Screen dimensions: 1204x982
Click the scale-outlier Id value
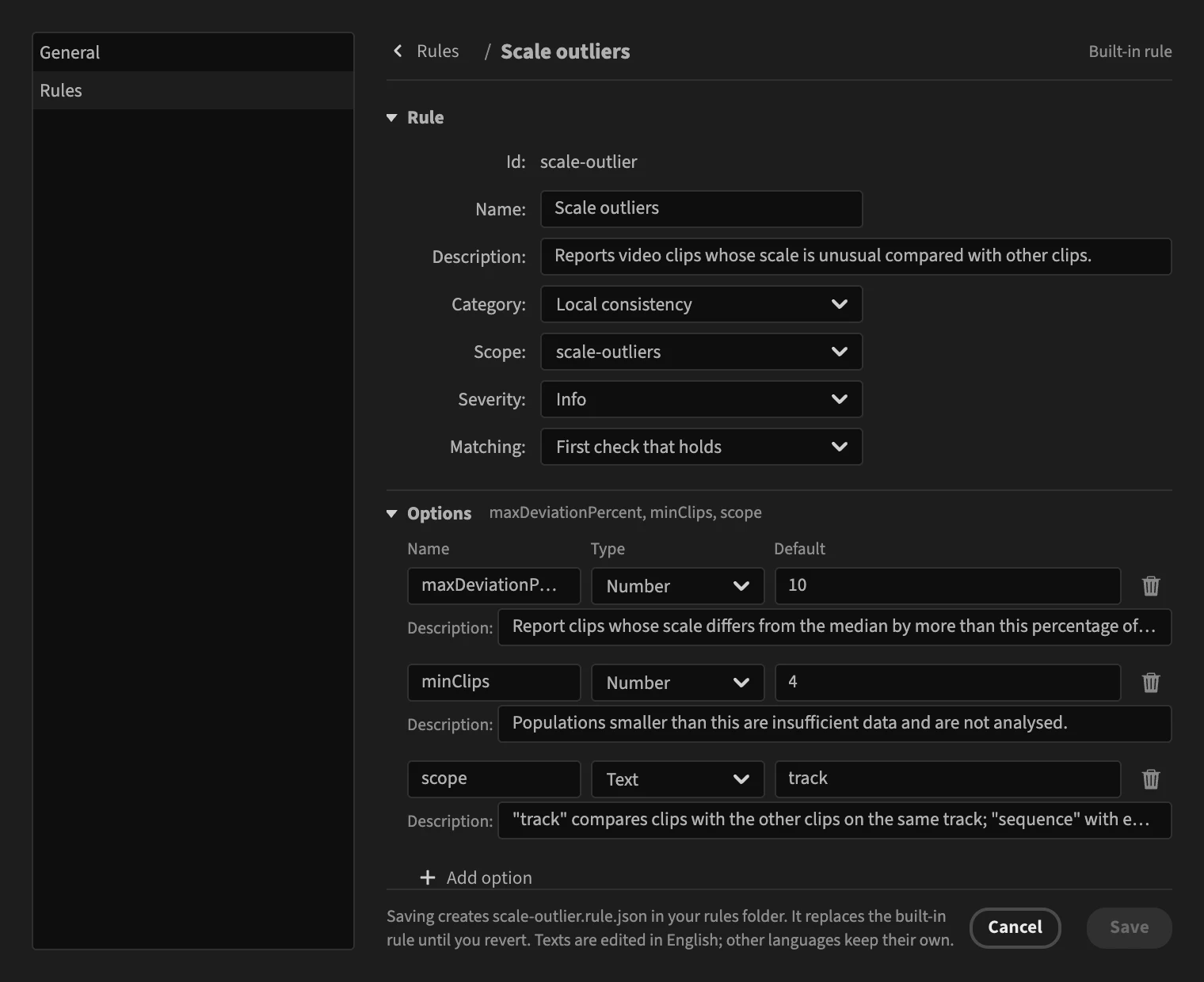point(589,162)
